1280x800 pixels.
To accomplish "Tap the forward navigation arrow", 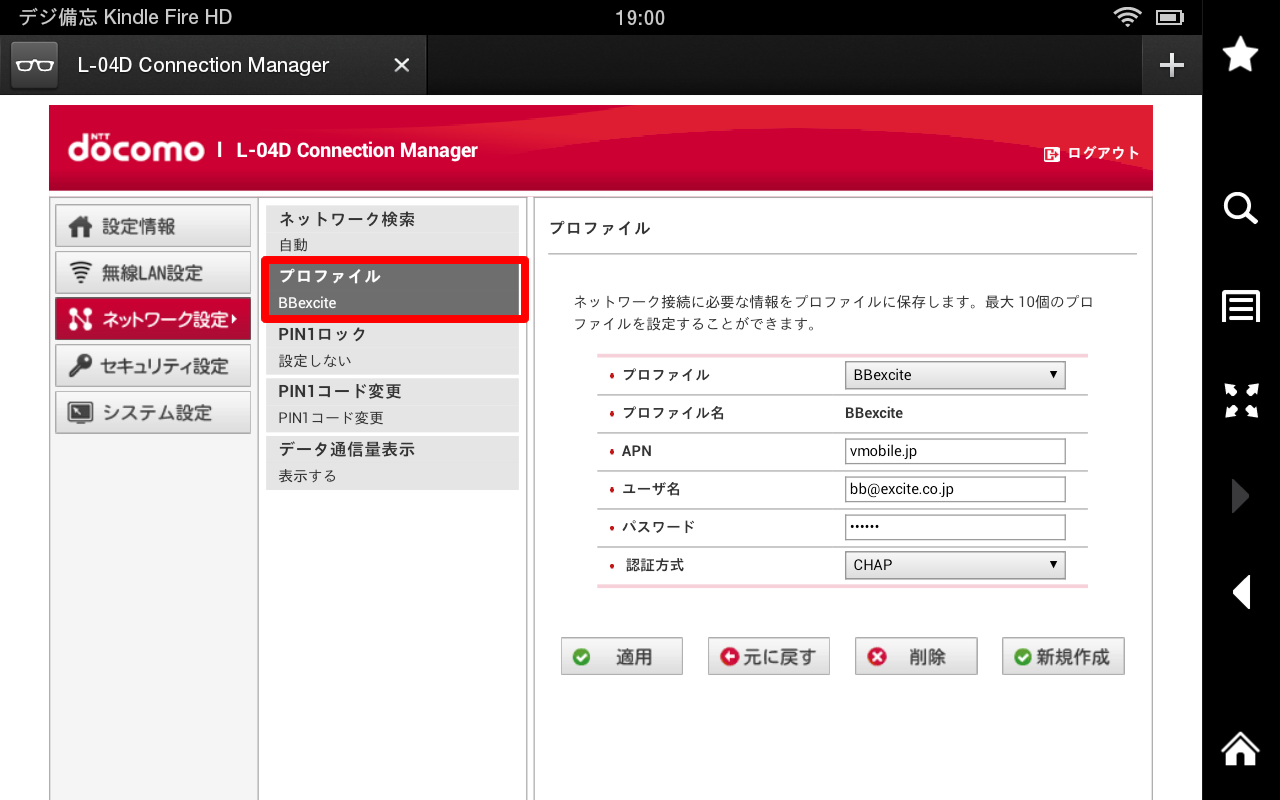I will (1240, 496).
